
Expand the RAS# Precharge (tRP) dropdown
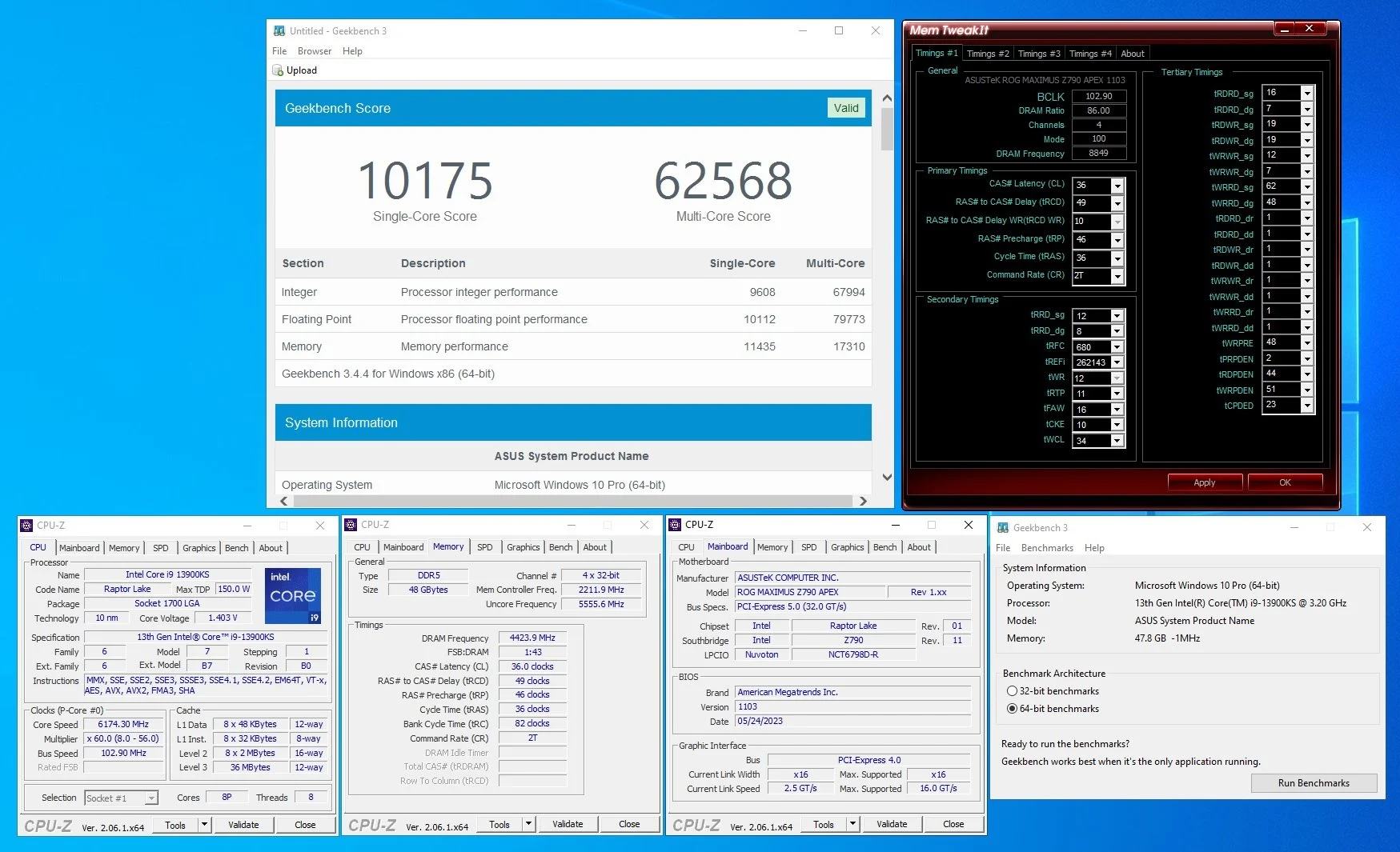tap(1117, 240)
